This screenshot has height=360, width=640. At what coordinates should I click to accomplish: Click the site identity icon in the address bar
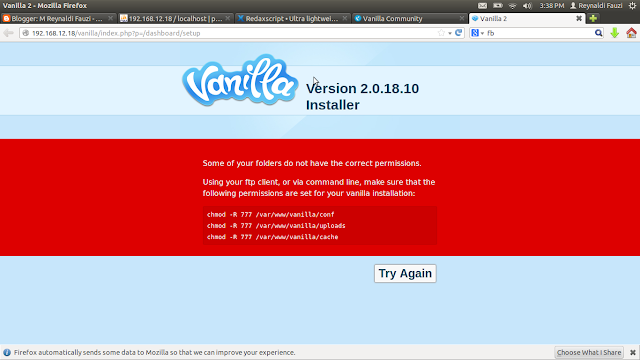click(25, 33)
